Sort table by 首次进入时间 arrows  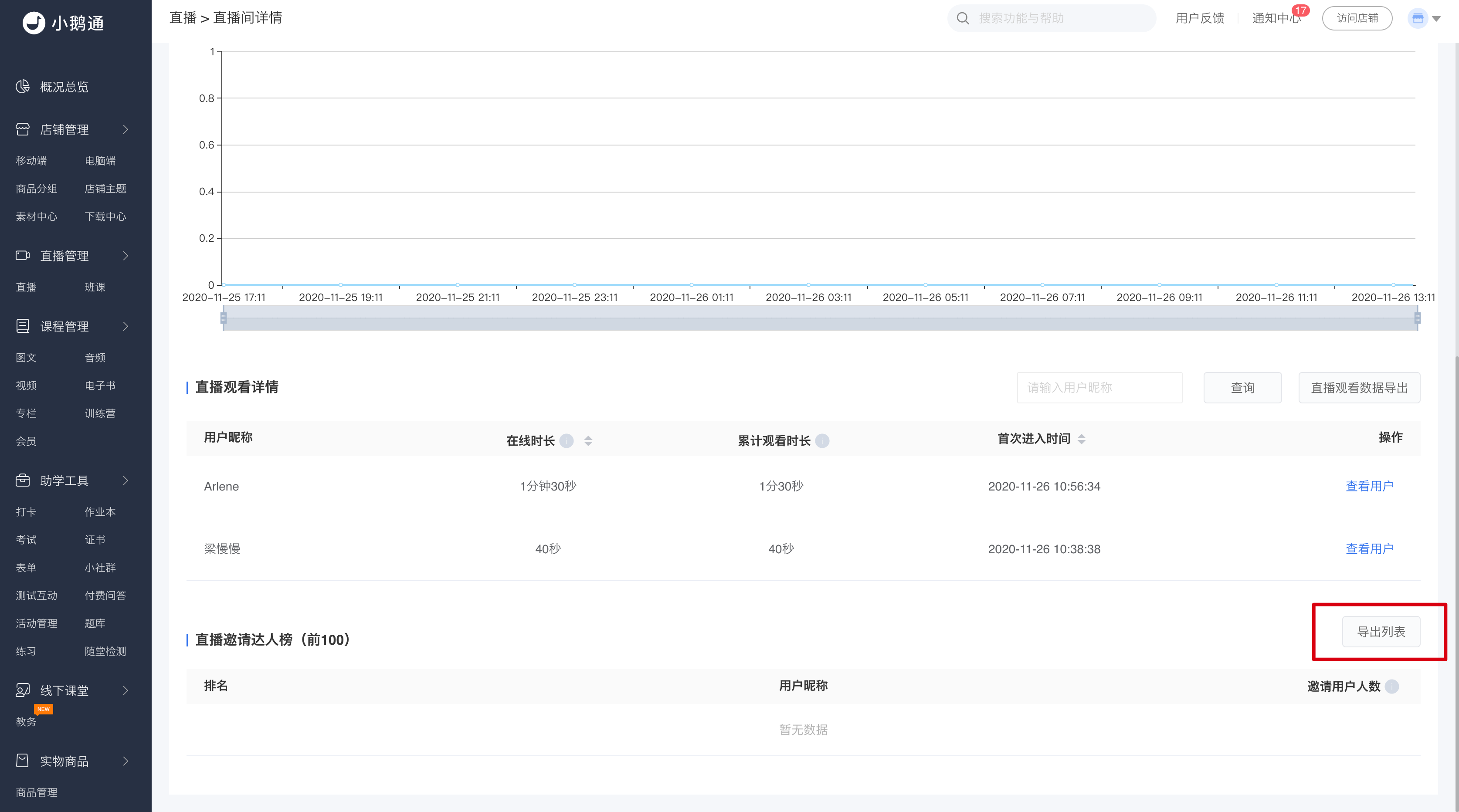[1081, 439]
